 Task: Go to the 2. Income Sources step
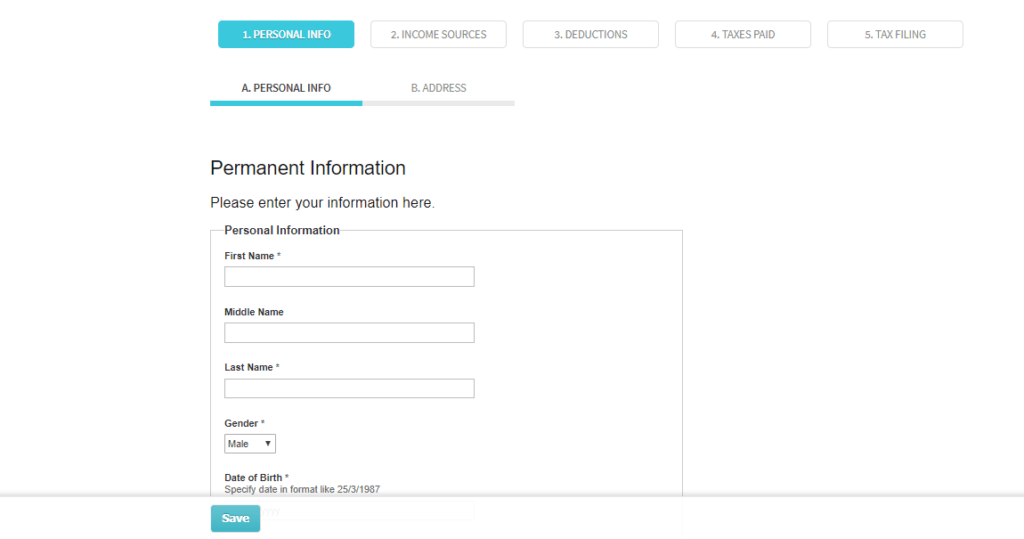pos(438,34)
